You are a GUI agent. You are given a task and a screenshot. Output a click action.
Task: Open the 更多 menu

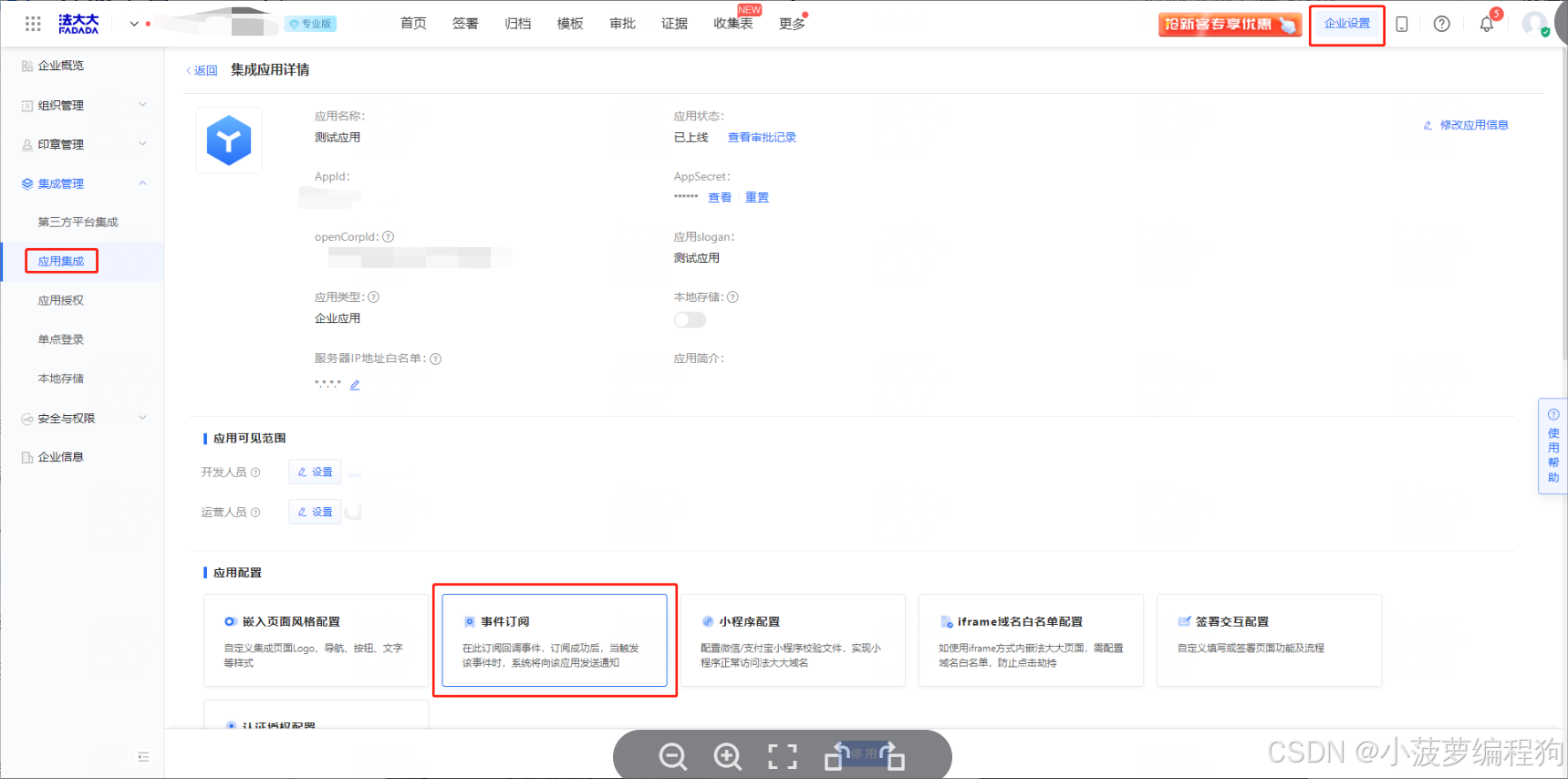(x=792, y=24)
